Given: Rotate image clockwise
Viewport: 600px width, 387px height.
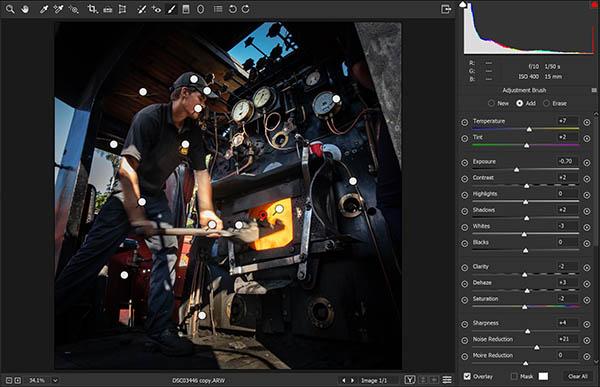Looking at the screenshot, I should pyautogui.click(x=246, y=9).
